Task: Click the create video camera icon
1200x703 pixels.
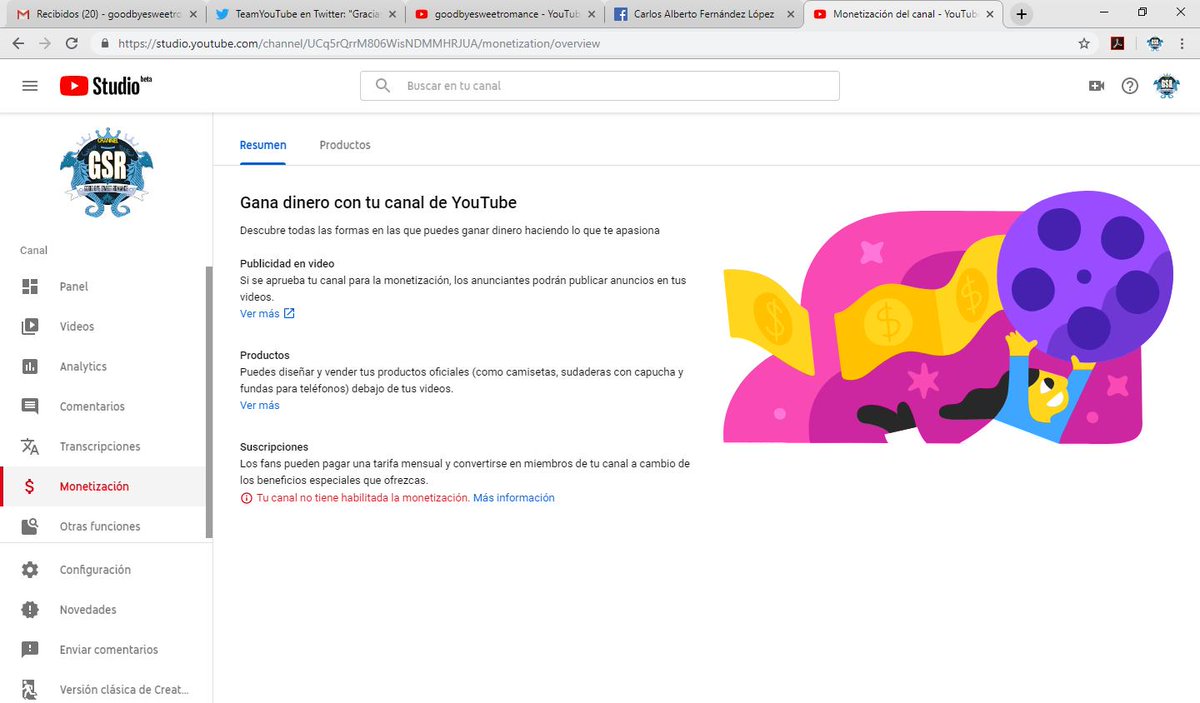Action: pos(1096,86)
